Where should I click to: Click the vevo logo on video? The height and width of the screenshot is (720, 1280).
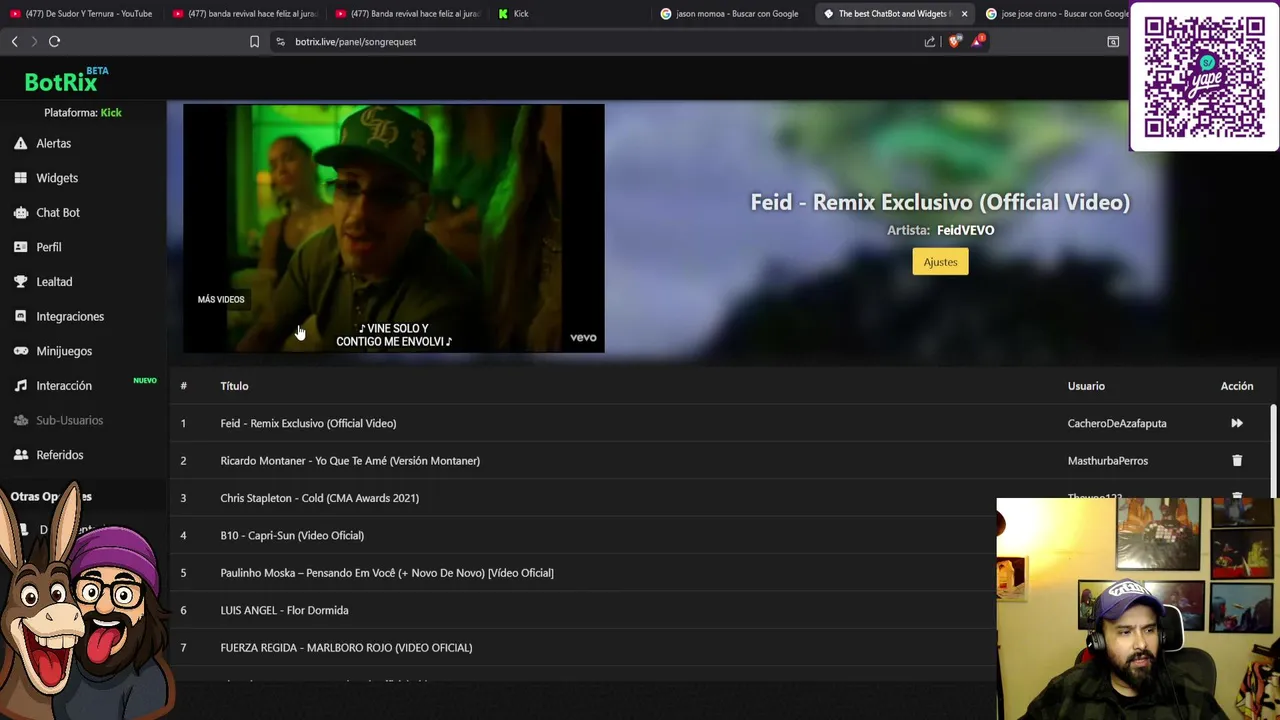pyautogui.click(x=583, y=338)
